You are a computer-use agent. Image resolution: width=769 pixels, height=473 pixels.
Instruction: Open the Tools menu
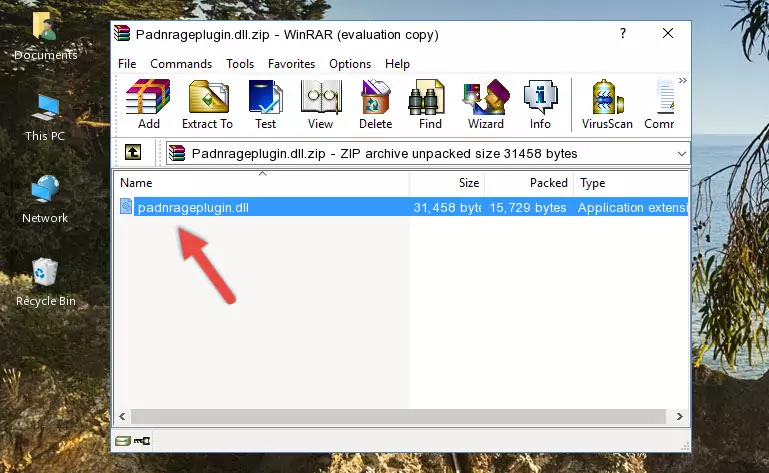coord(240,64)
